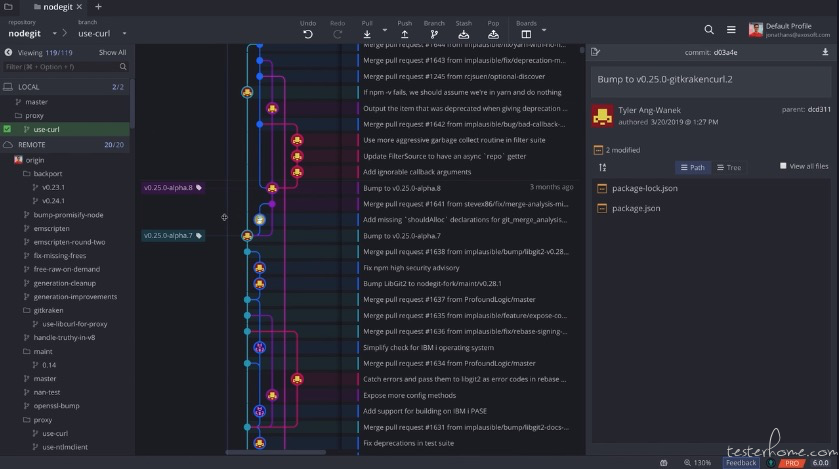Click Tyler Ang-Wanek author avatar
Viewport: 839px width, 469px height.
602,116
